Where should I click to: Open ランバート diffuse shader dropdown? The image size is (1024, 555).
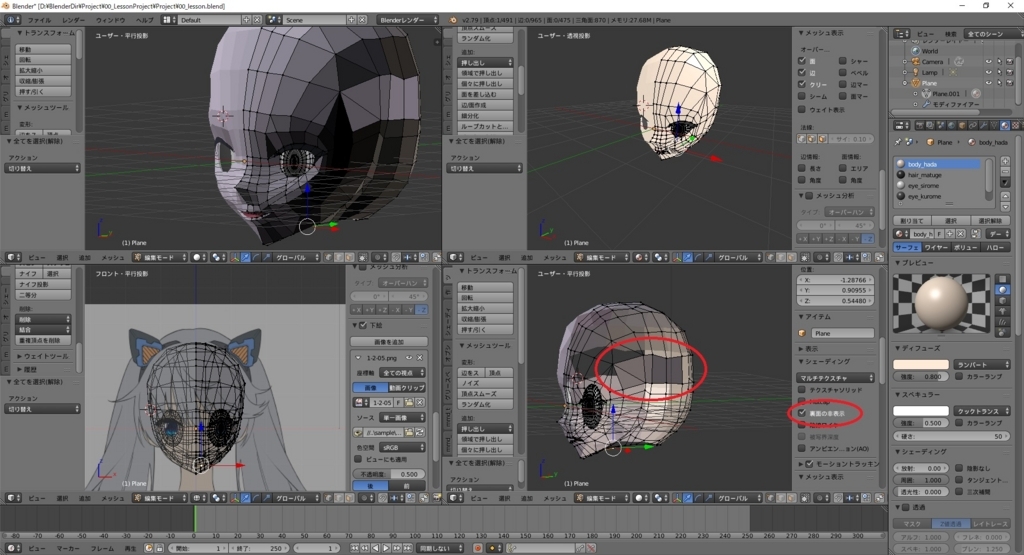point(980,365)
